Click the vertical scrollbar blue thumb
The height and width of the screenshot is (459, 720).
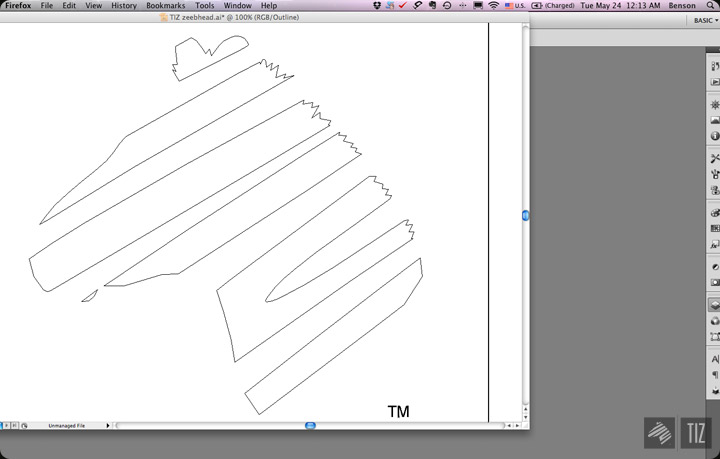point(525,215)
